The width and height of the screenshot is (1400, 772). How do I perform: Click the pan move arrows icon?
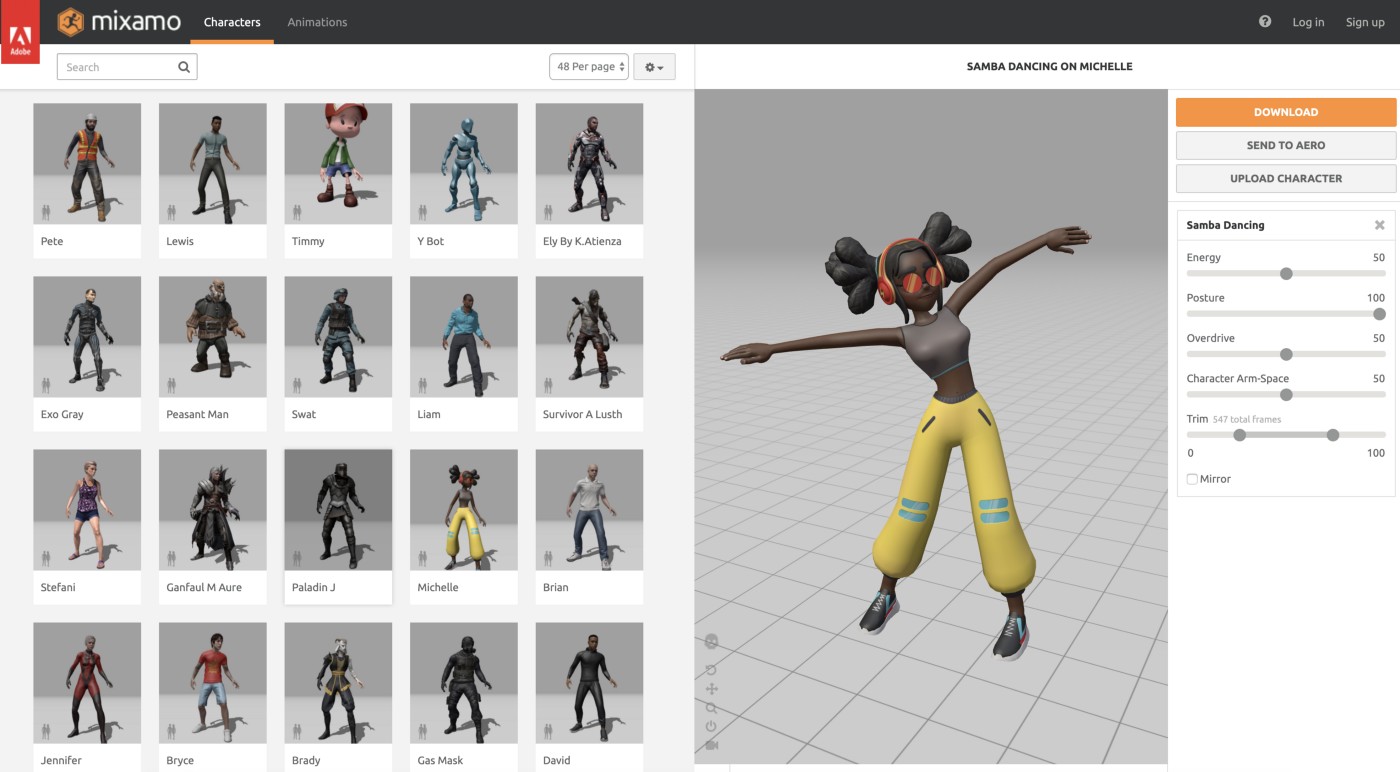tap(712, 689)
